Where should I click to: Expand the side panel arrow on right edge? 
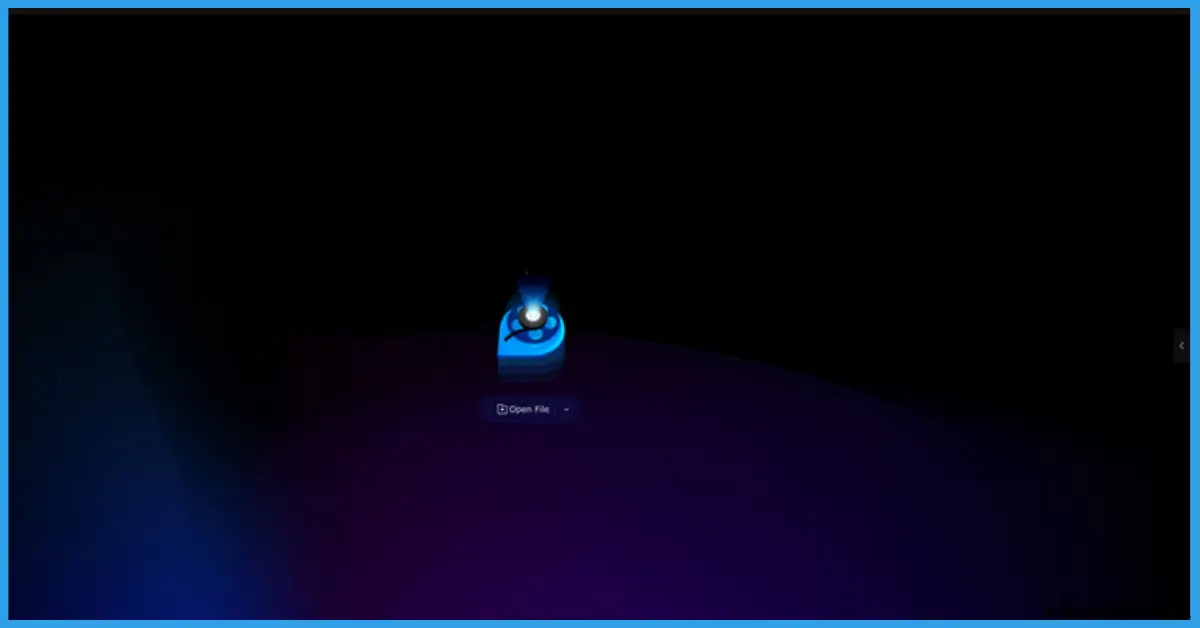[1181, 346]
